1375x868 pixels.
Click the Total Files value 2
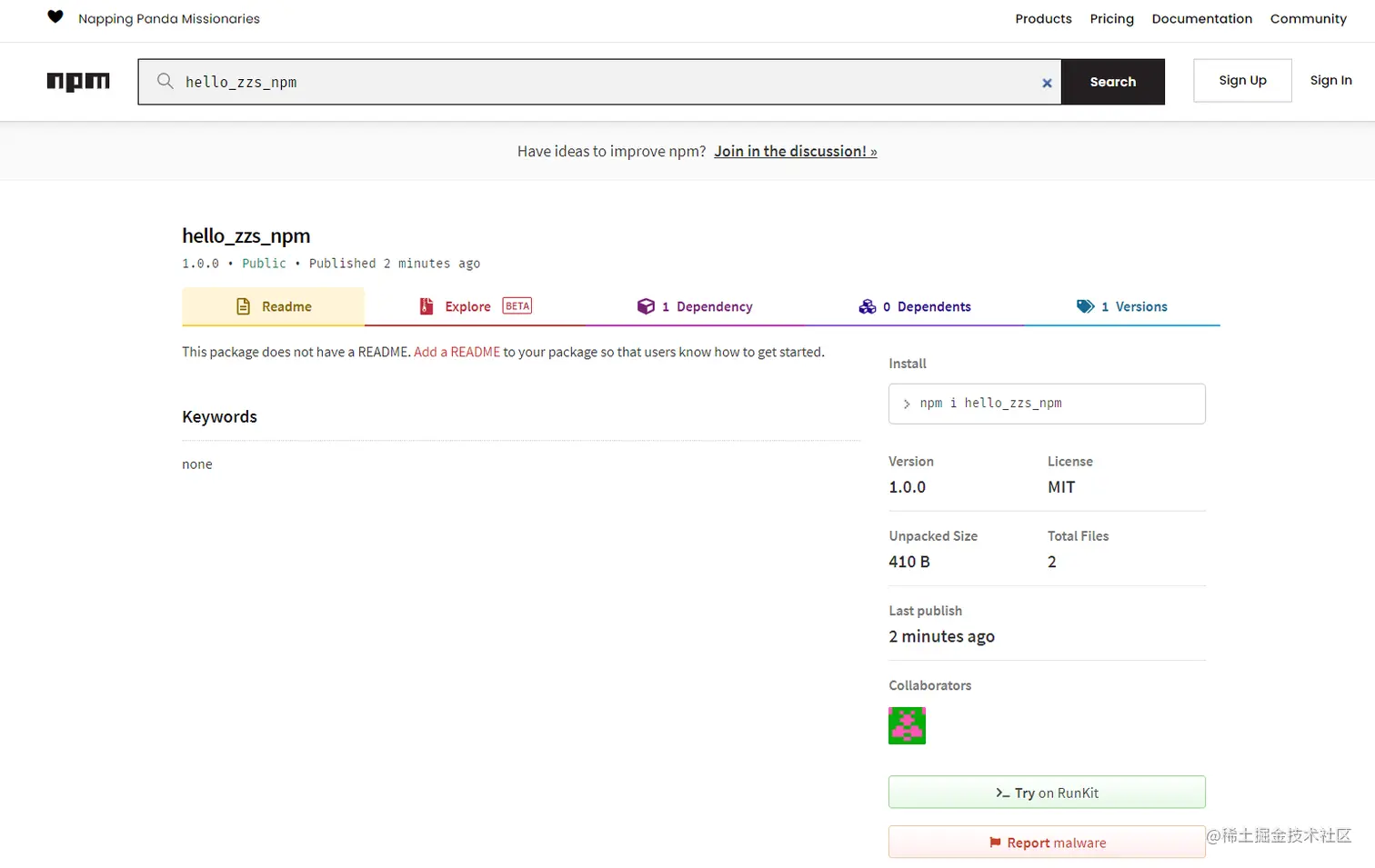(x=1052, y=562)
